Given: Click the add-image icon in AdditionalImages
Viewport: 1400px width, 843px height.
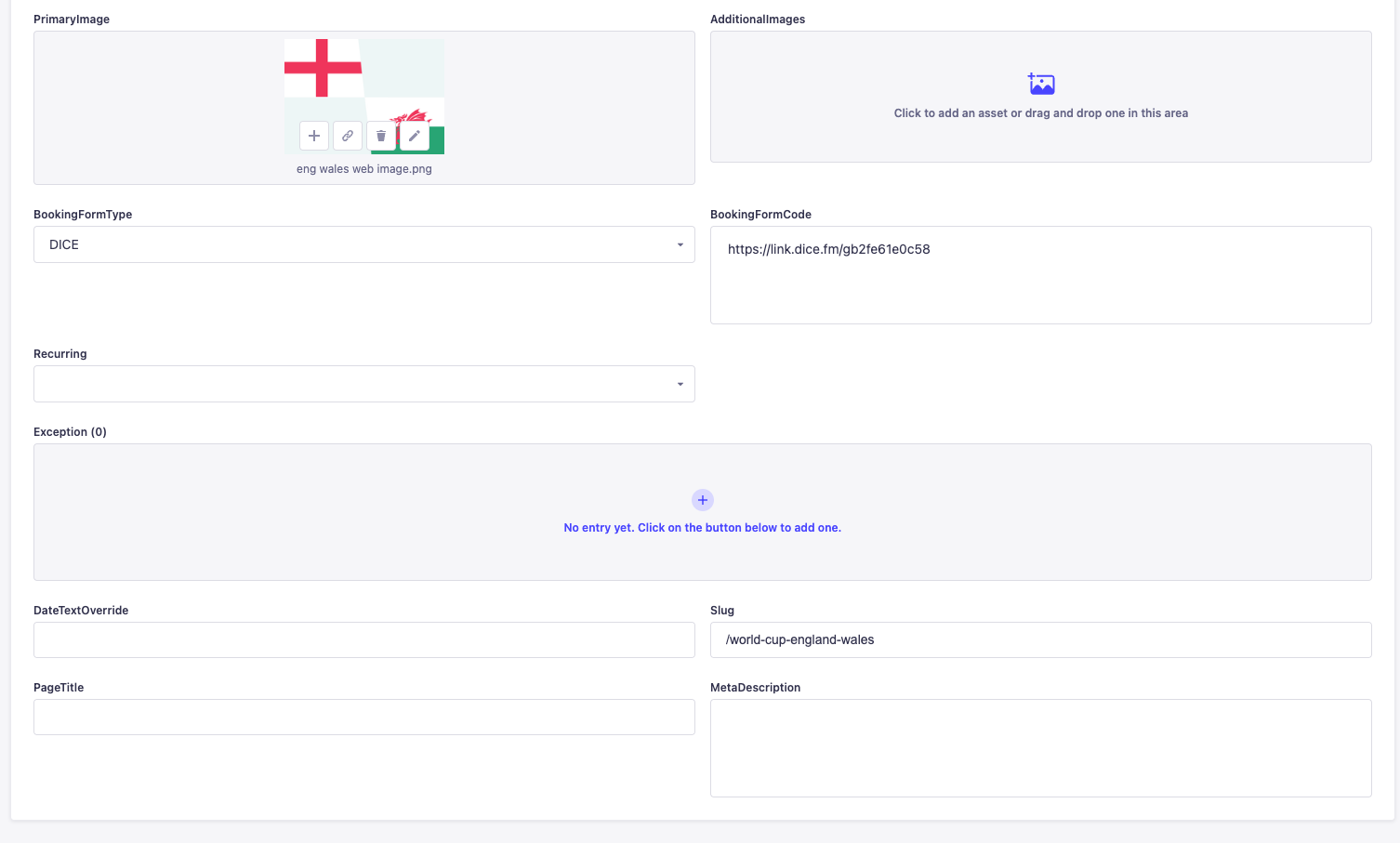Looking at the screenshot, I should 1040,84.
